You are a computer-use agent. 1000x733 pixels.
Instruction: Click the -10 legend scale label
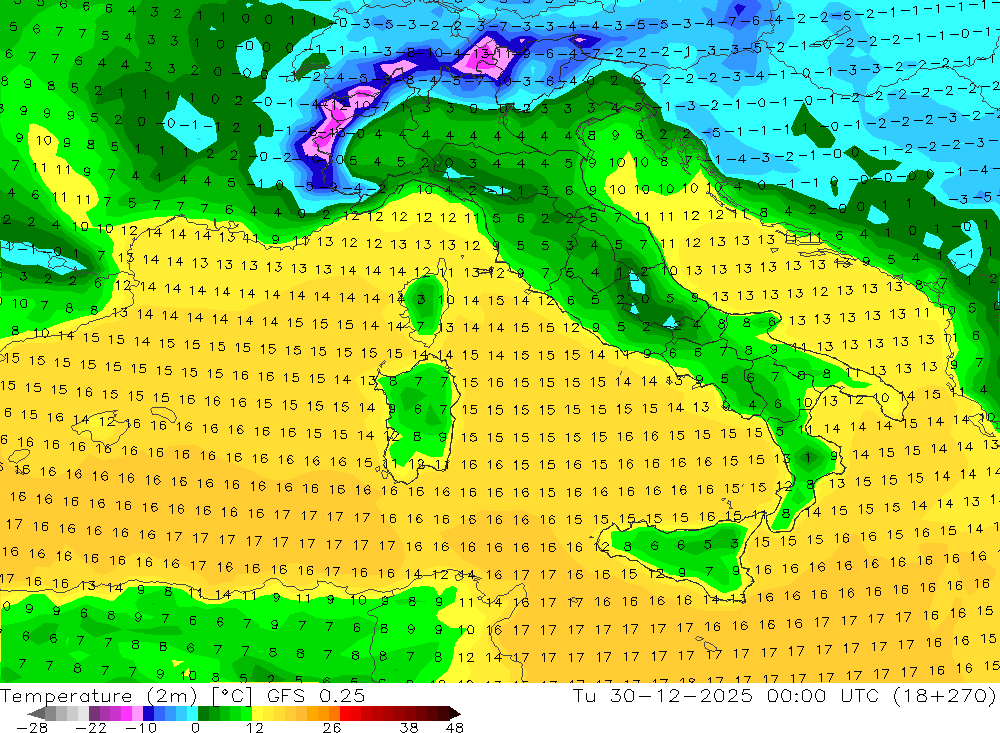coord(141,727)
